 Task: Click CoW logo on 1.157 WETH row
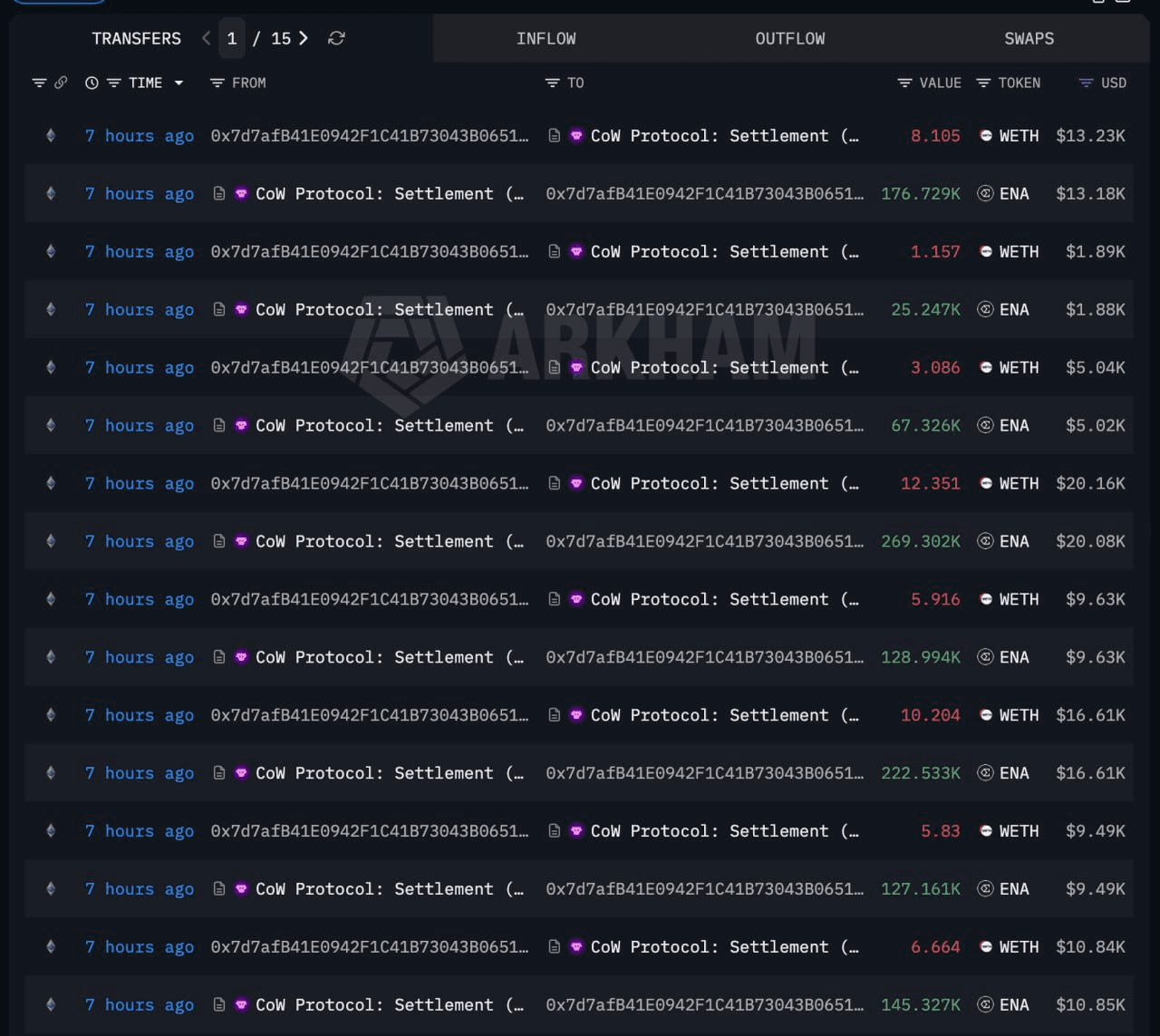click(x=575, y=251)
